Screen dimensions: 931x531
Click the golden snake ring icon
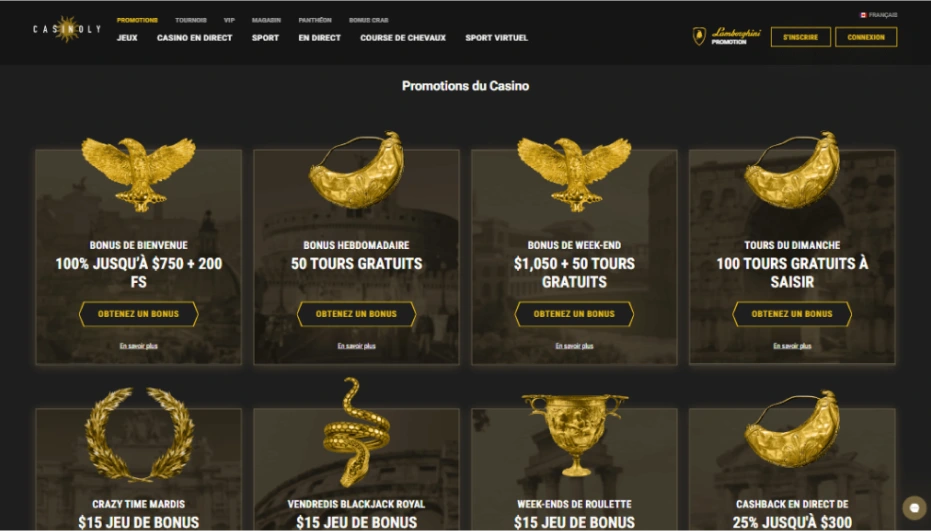356,432
